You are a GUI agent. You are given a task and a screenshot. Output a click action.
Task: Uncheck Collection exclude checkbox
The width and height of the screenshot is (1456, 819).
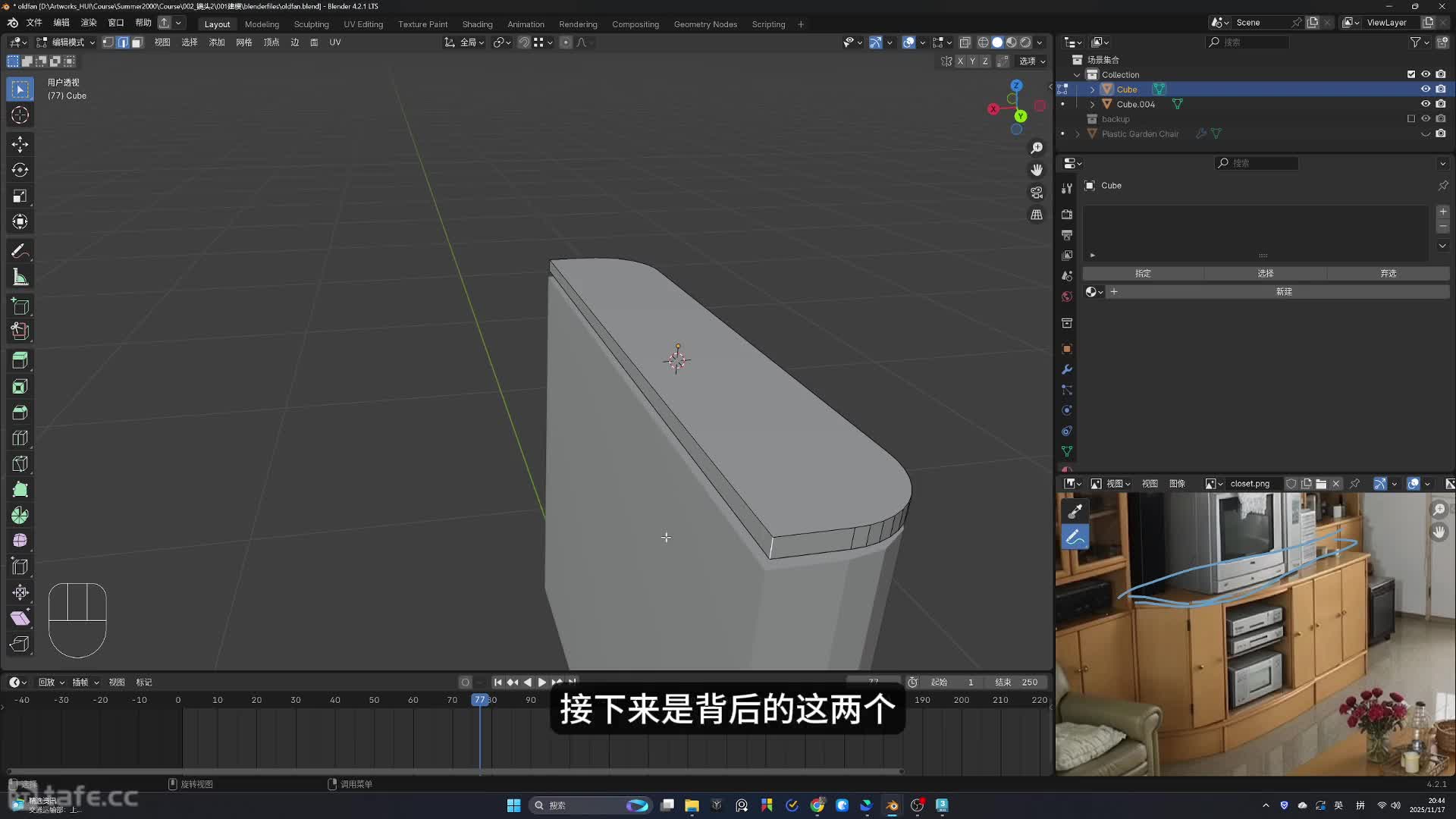pos(1411,74)
